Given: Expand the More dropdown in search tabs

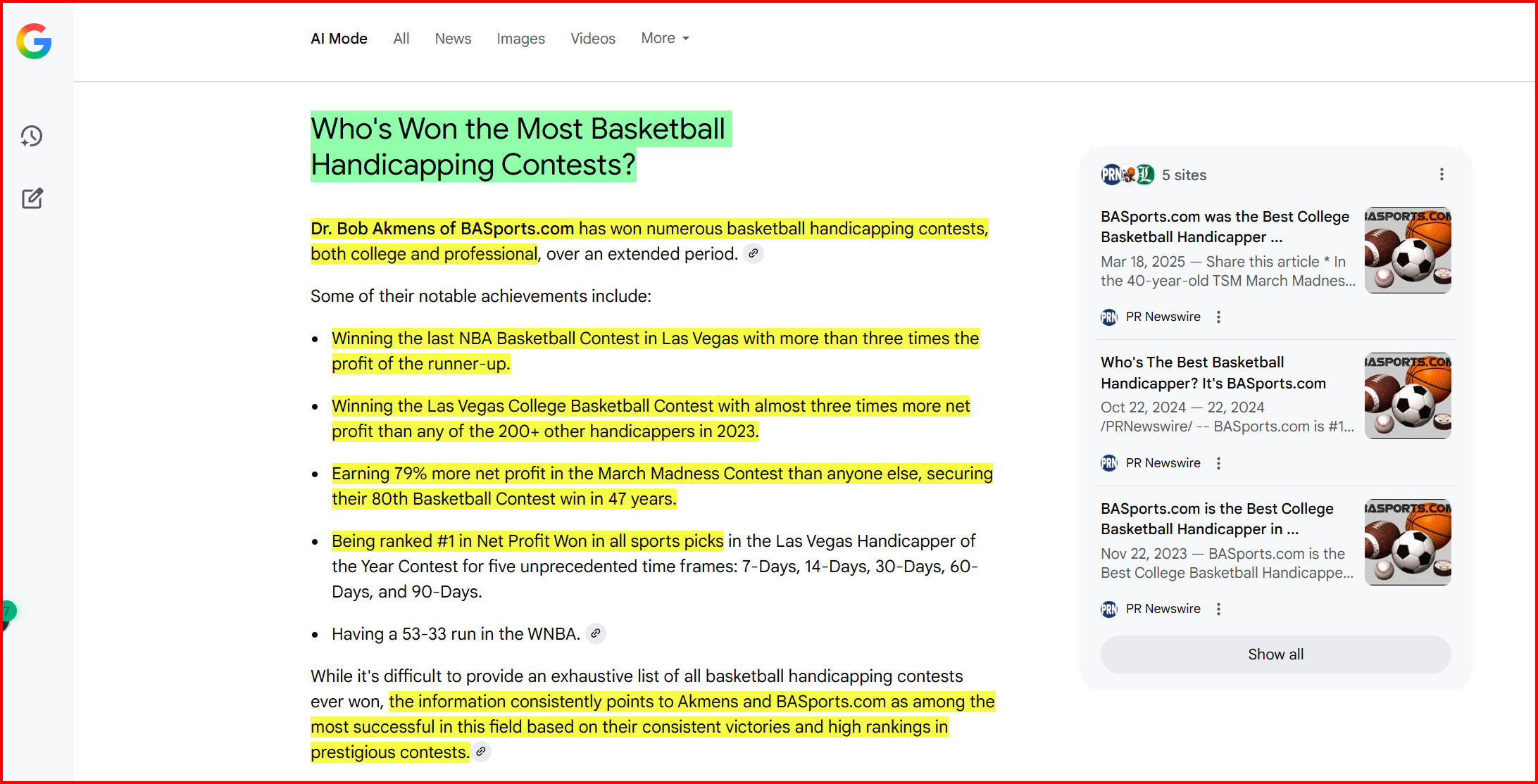Looking at the screenshot, I should [665, 39].
